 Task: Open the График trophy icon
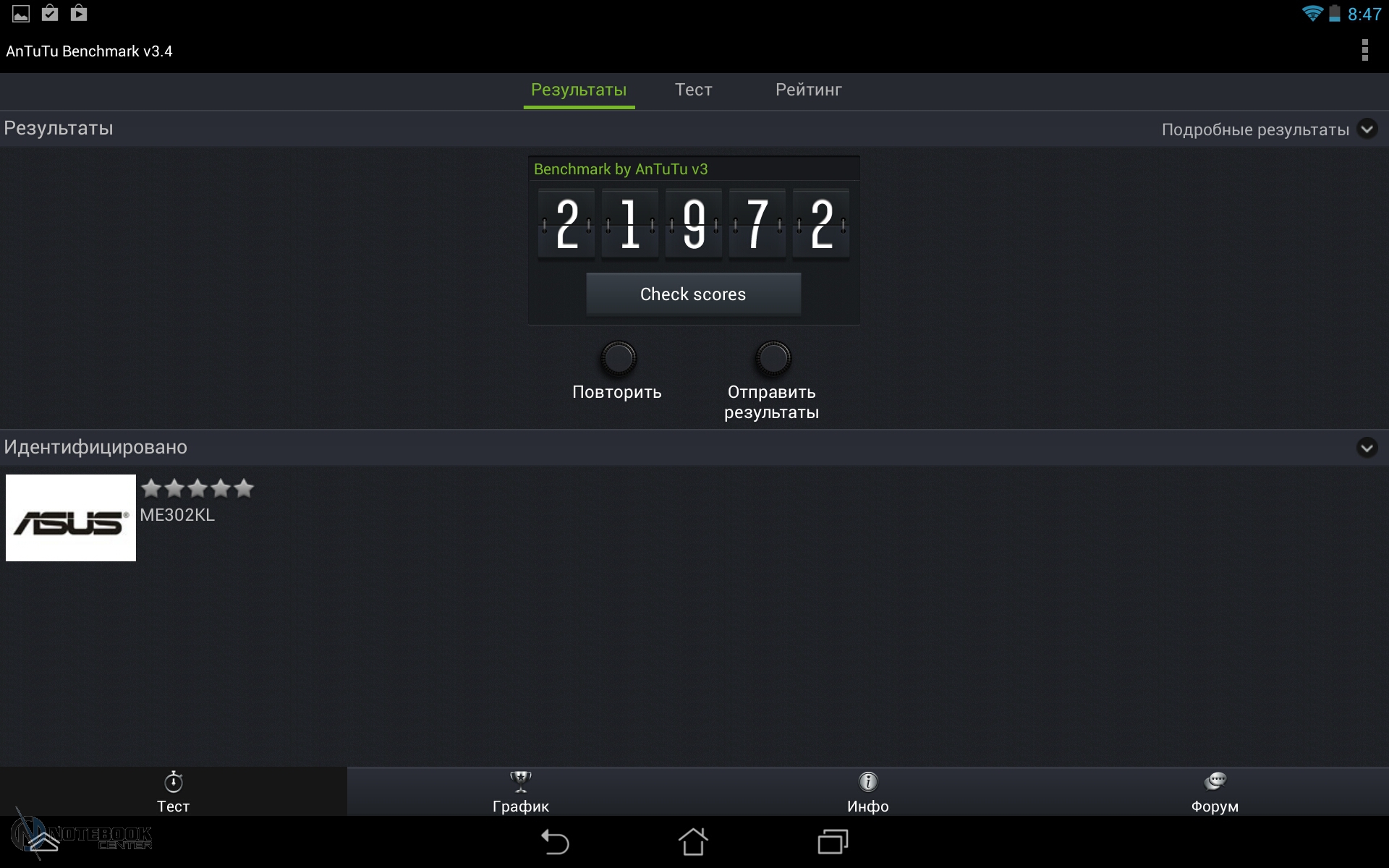click(520, 783)
